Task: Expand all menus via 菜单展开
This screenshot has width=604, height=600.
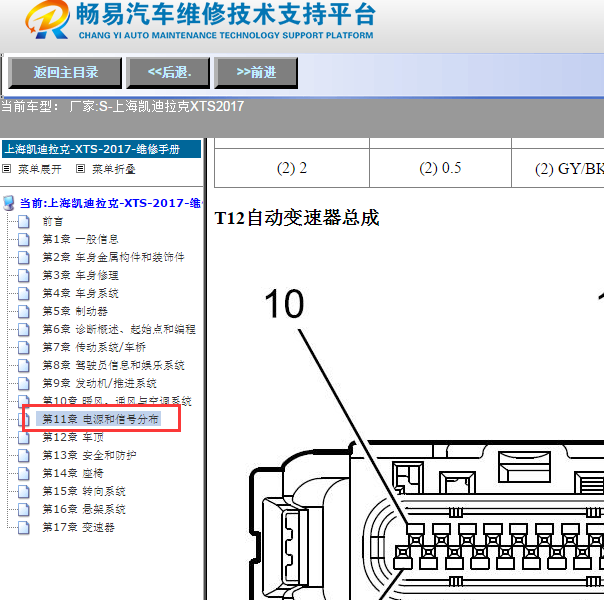Action: pos(39,169)
